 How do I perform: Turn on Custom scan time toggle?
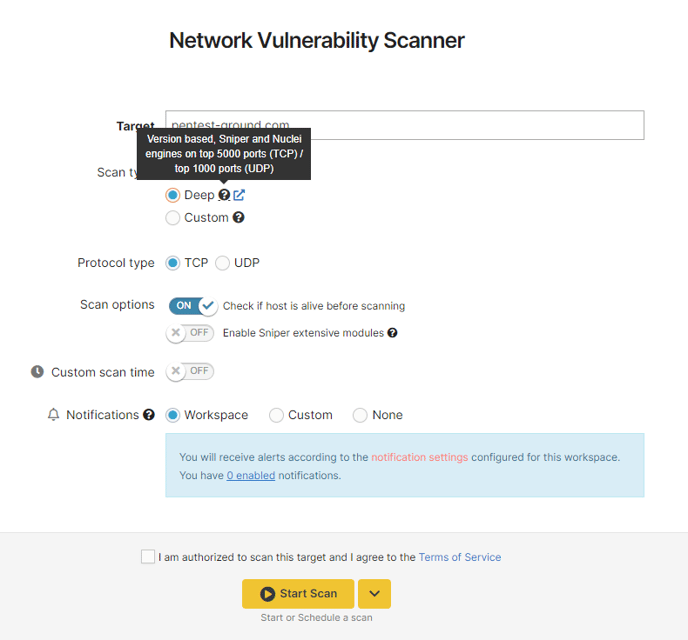[x=190, y=372]
